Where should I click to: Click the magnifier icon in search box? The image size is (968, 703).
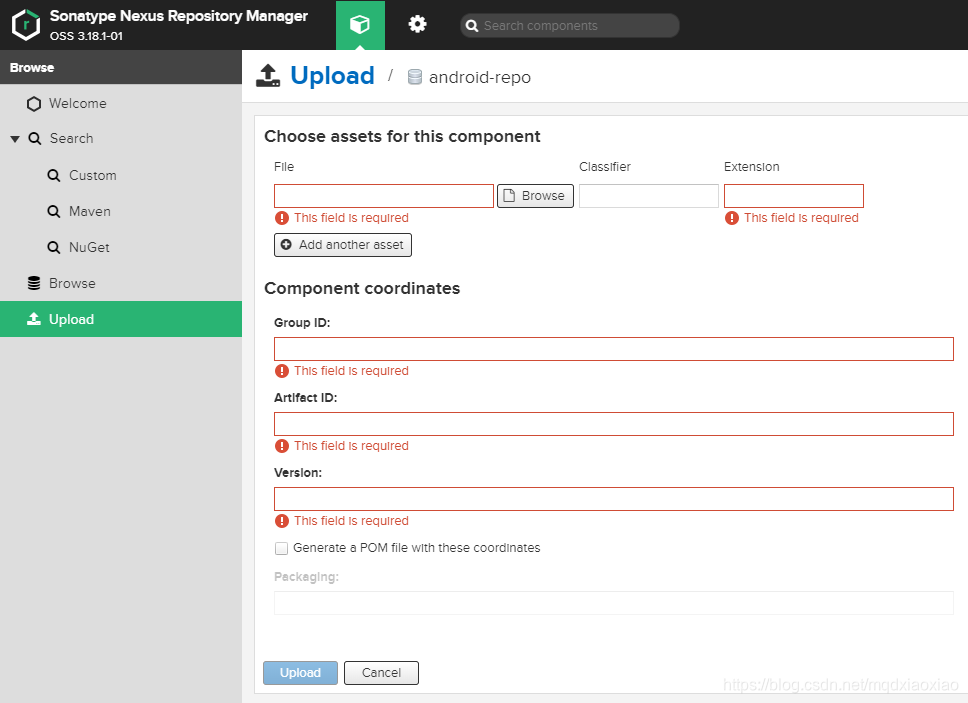pyautogui.click(x=472, y=26)
